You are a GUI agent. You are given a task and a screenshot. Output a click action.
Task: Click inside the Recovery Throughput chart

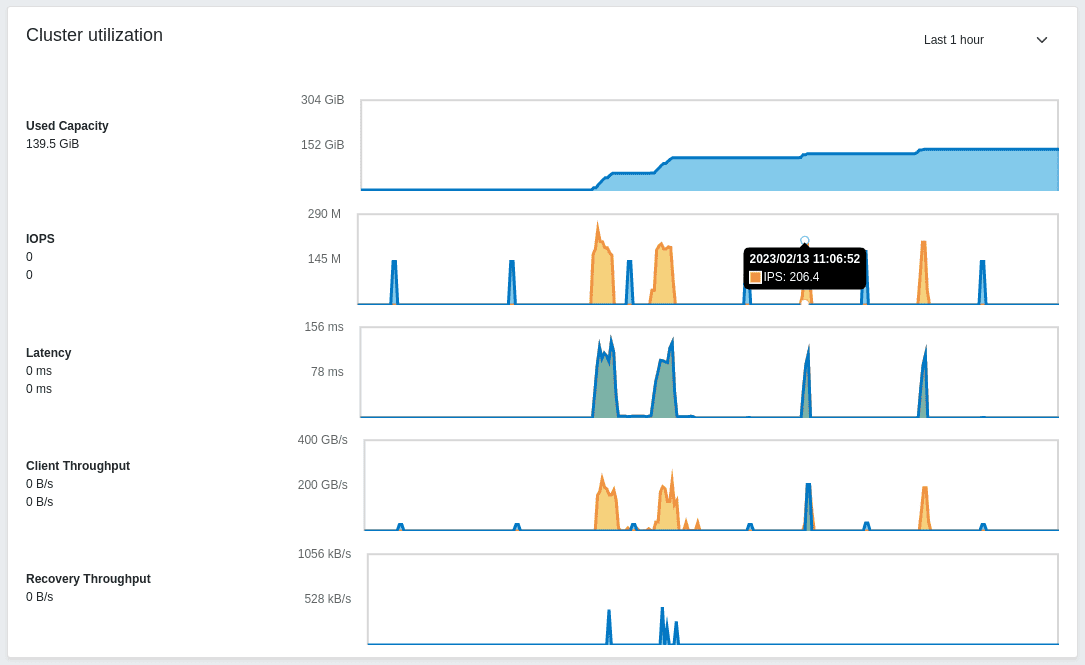[x=712, y=599]
